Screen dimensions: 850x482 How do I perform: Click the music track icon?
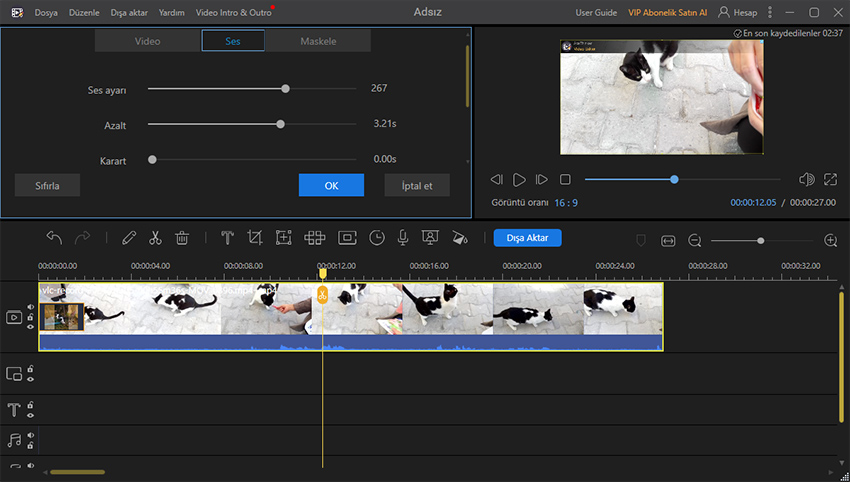tap(14, 440)
